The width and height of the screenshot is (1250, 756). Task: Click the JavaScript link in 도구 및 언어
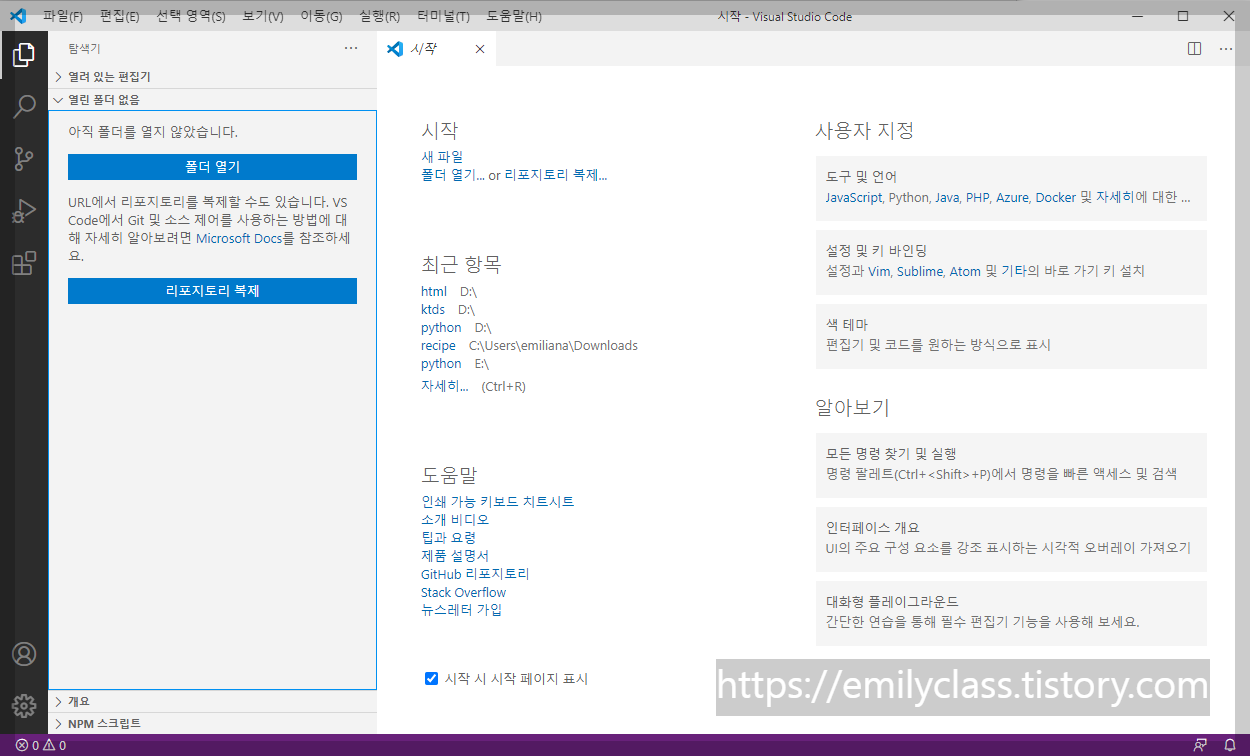click(854, 197)
